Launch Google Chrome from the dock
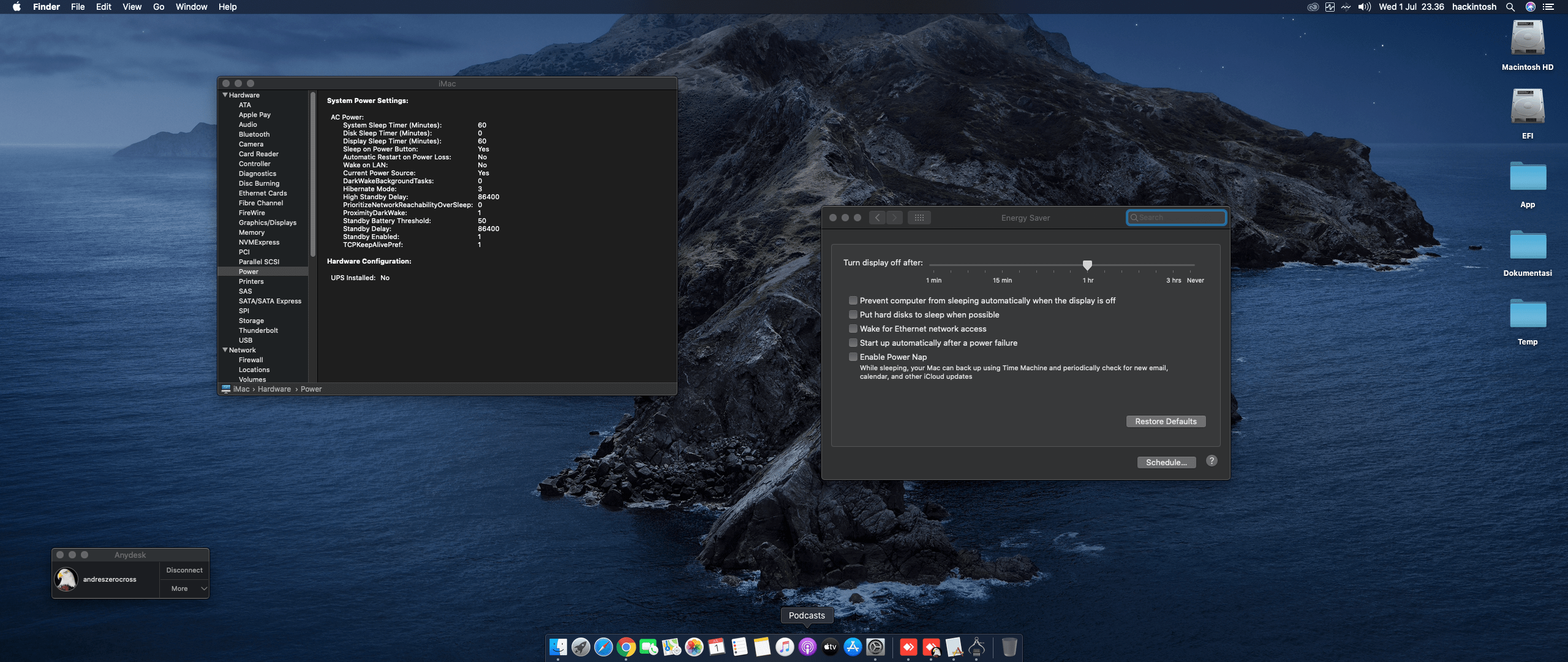The height and width of the screenshot is (662, 1568). (x=626, y=647)
